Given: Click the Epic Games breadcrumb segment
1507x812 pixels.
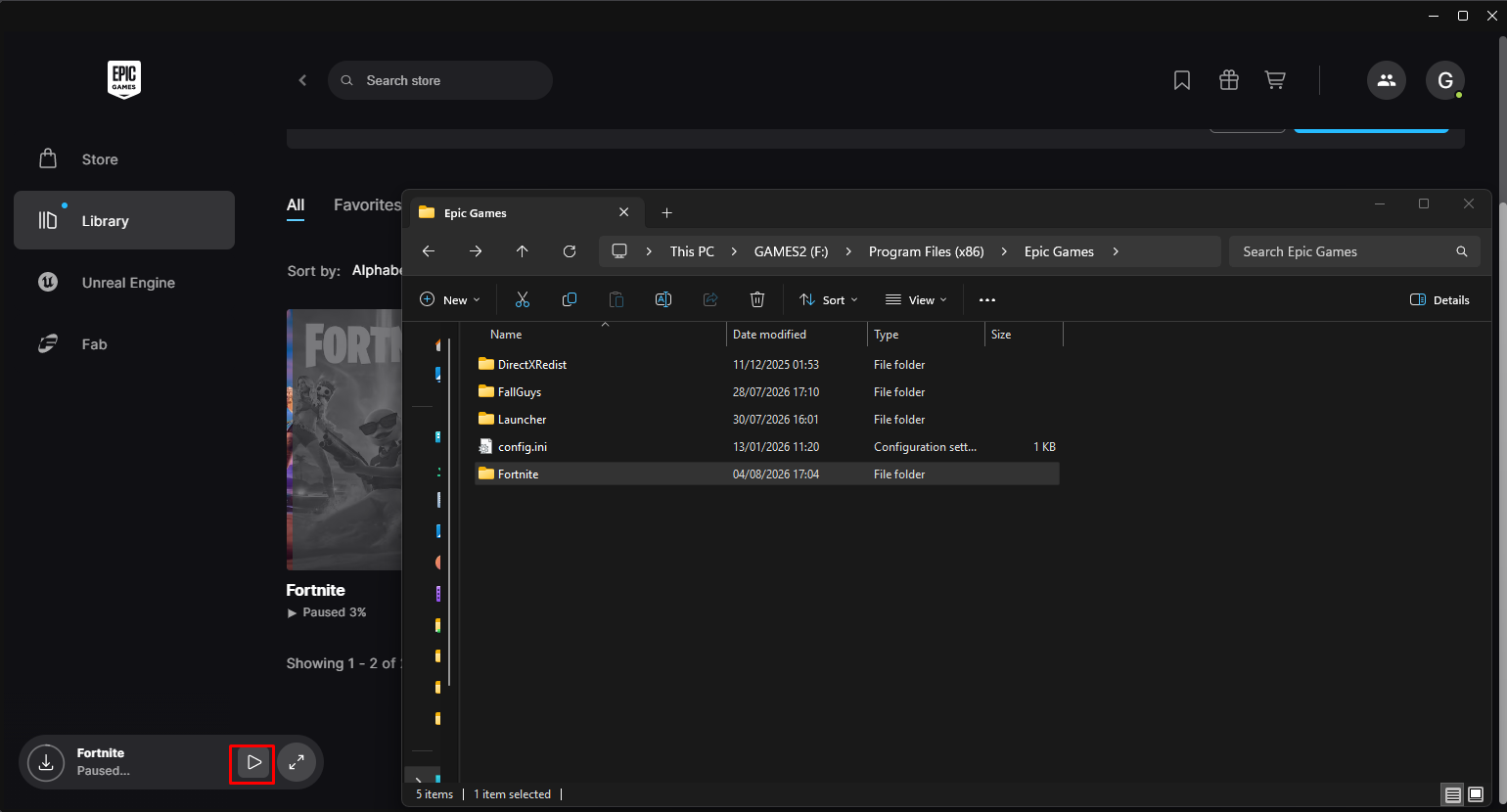Looking at the screenshot, I should pyautogui.click(x=1059, y=251).
